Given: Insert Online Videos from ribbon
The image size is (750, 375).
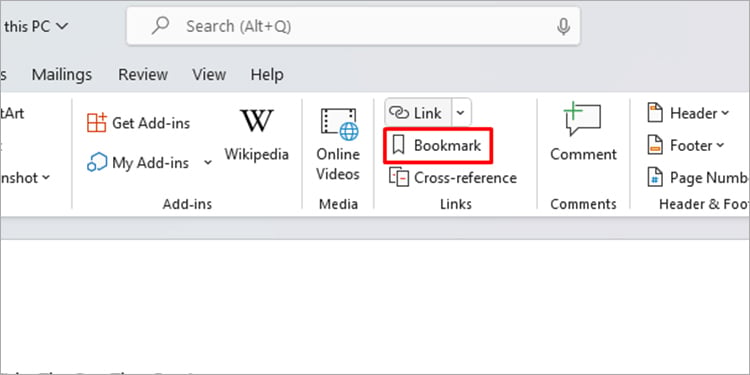Looking at the screenshot, I should (x=338, y=145).
